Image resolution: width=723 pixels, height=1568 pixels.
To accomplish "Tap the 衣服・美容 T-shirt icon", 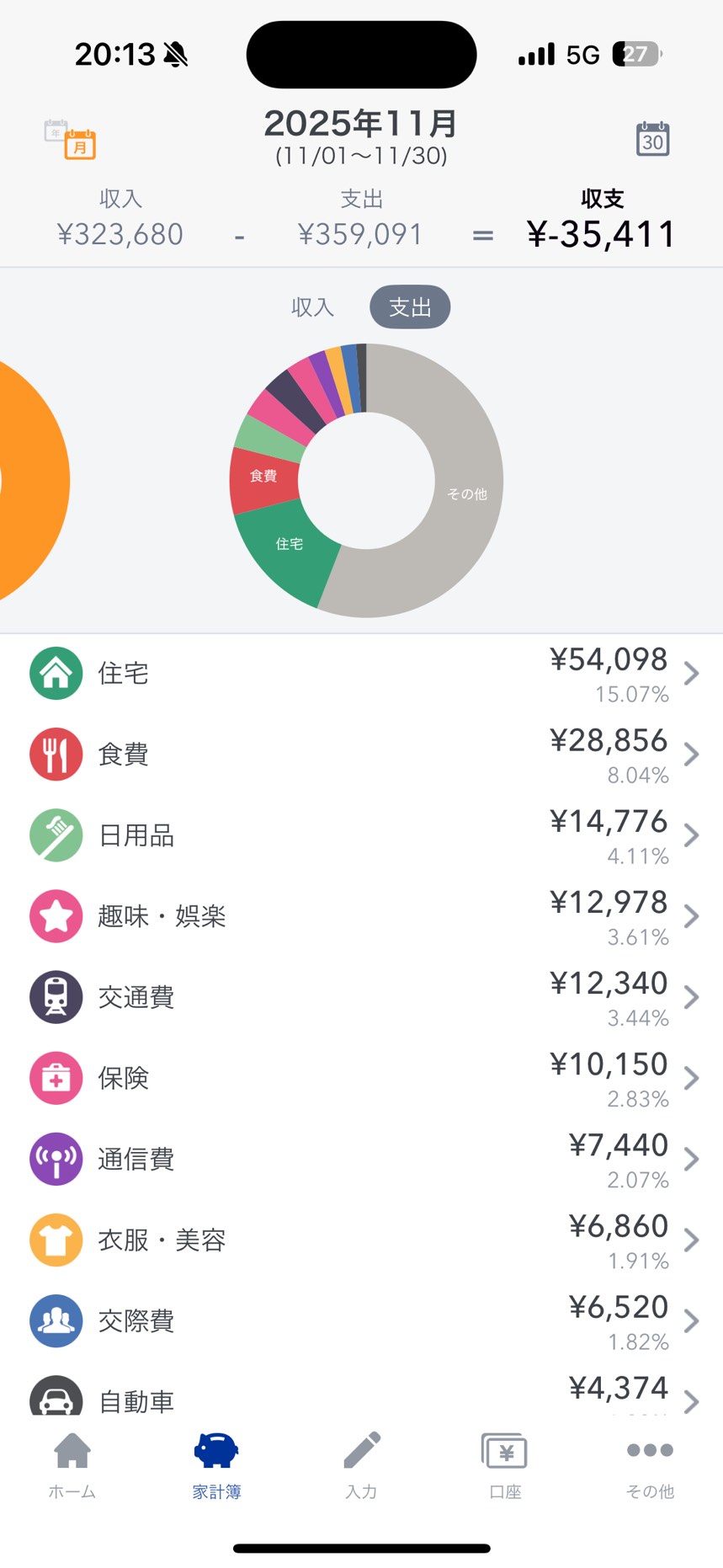I will pyautogui.click(x=56, y=1240).
